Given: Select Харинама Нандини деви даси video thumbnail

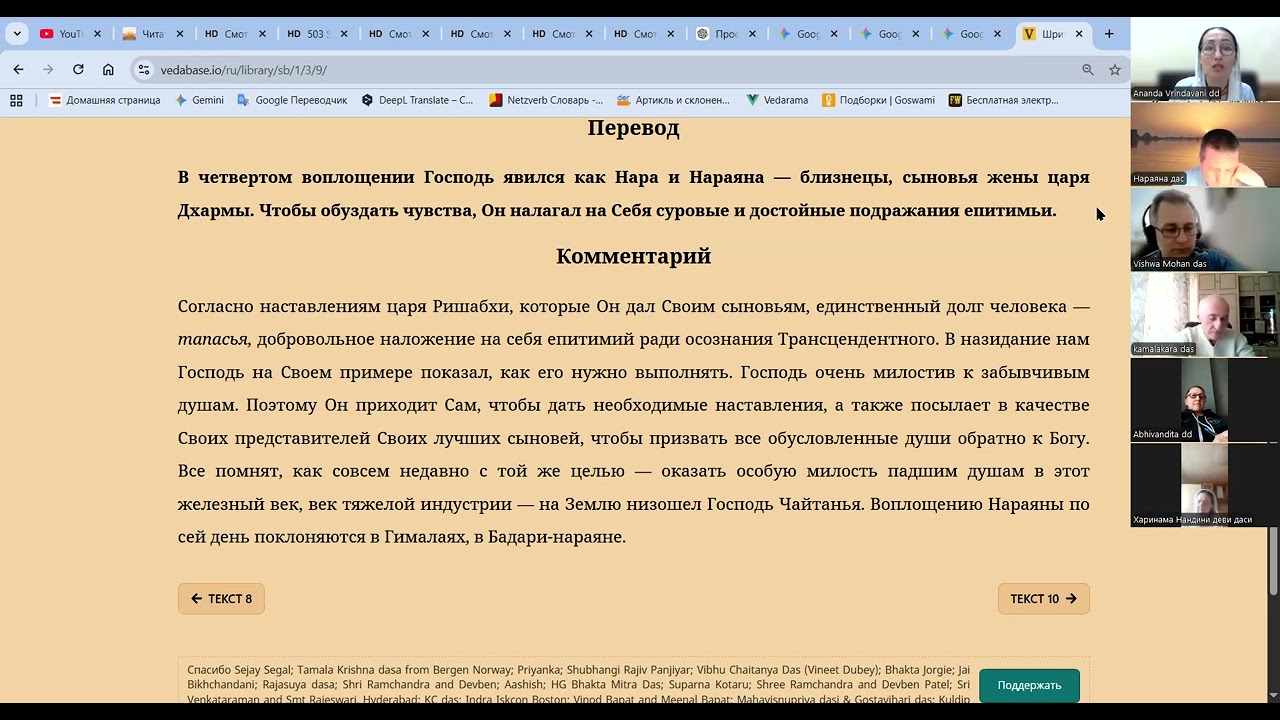Looking at the screenshot, I should tap(1205, 485).
